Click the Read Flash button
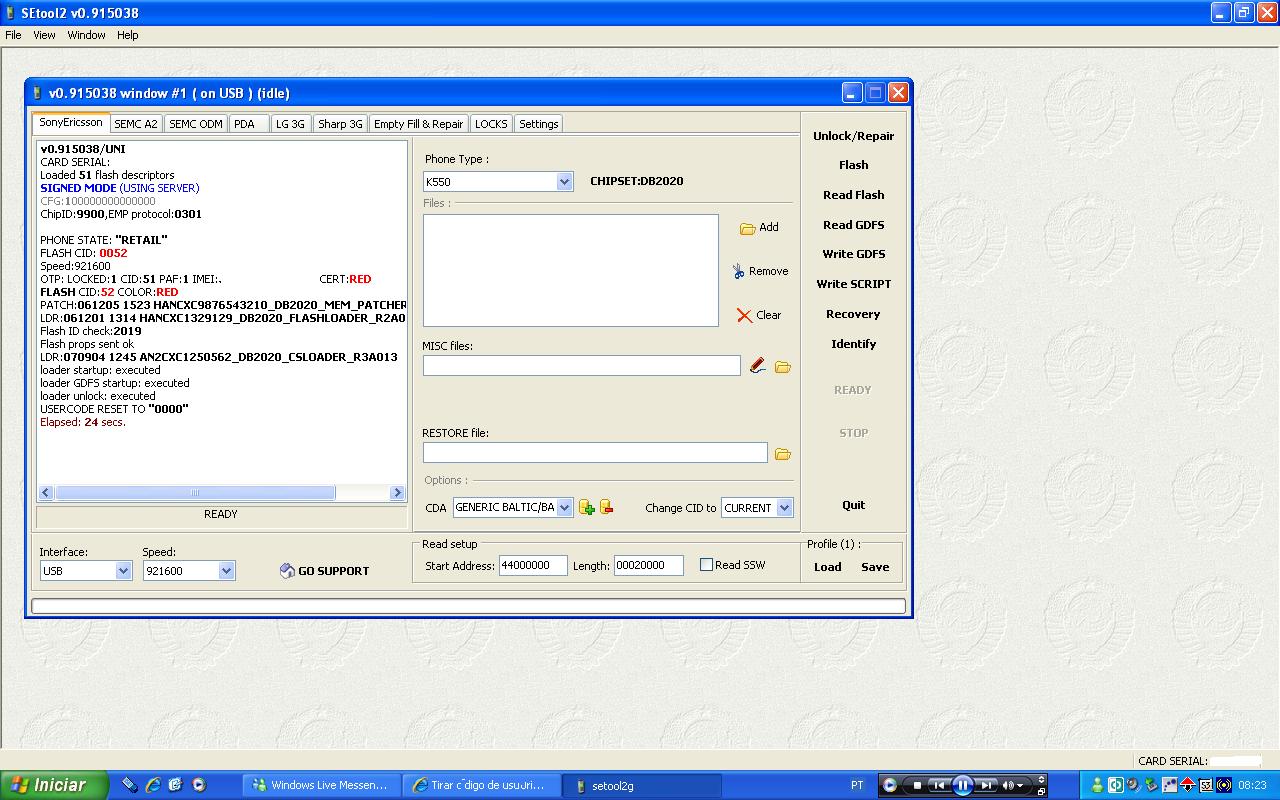Screen dimensions: 1280x800 click(853, 195)
